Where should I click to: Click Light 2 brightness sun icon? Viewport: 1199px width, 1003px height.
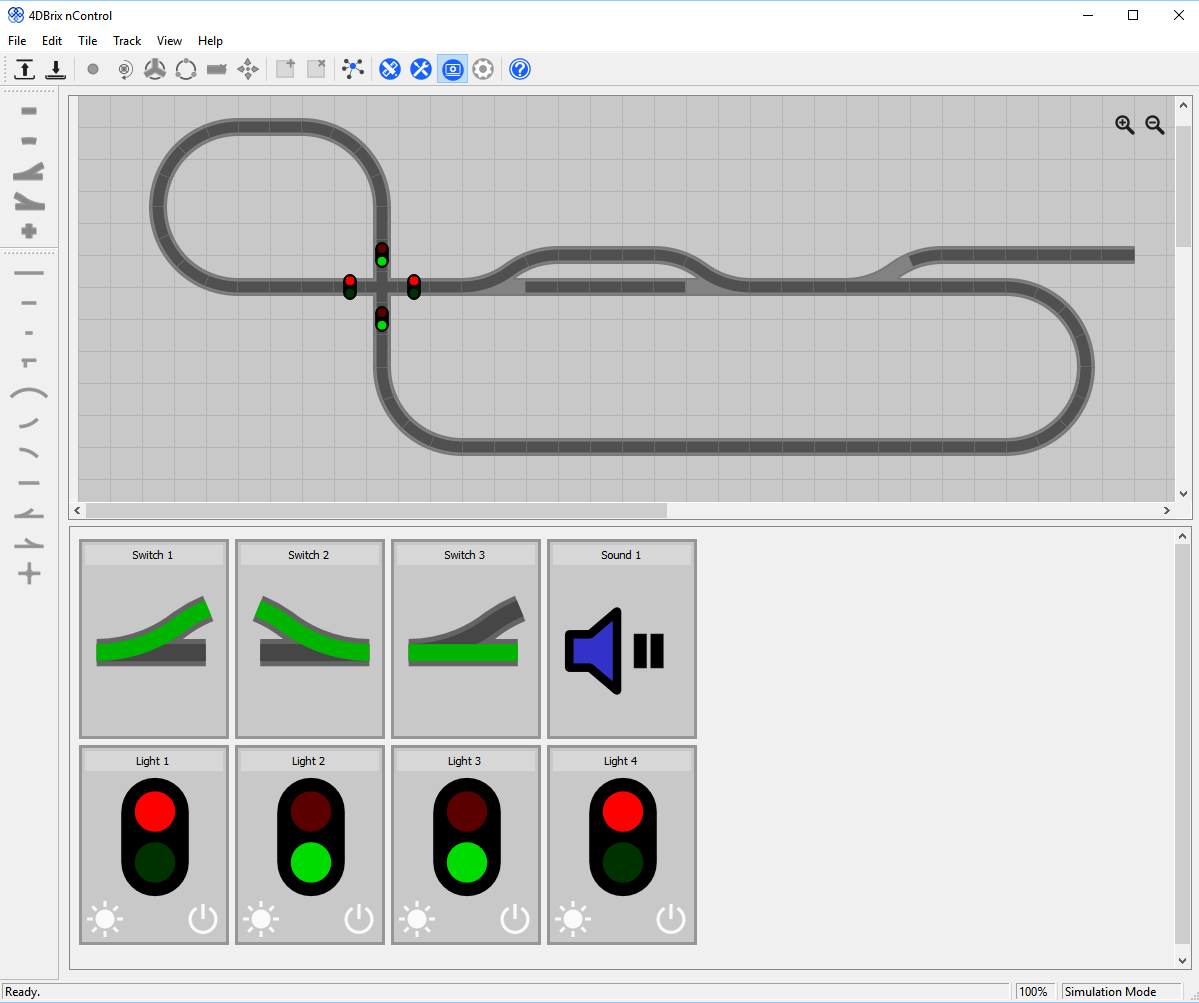pyautogui.click(x=261, y=919)
